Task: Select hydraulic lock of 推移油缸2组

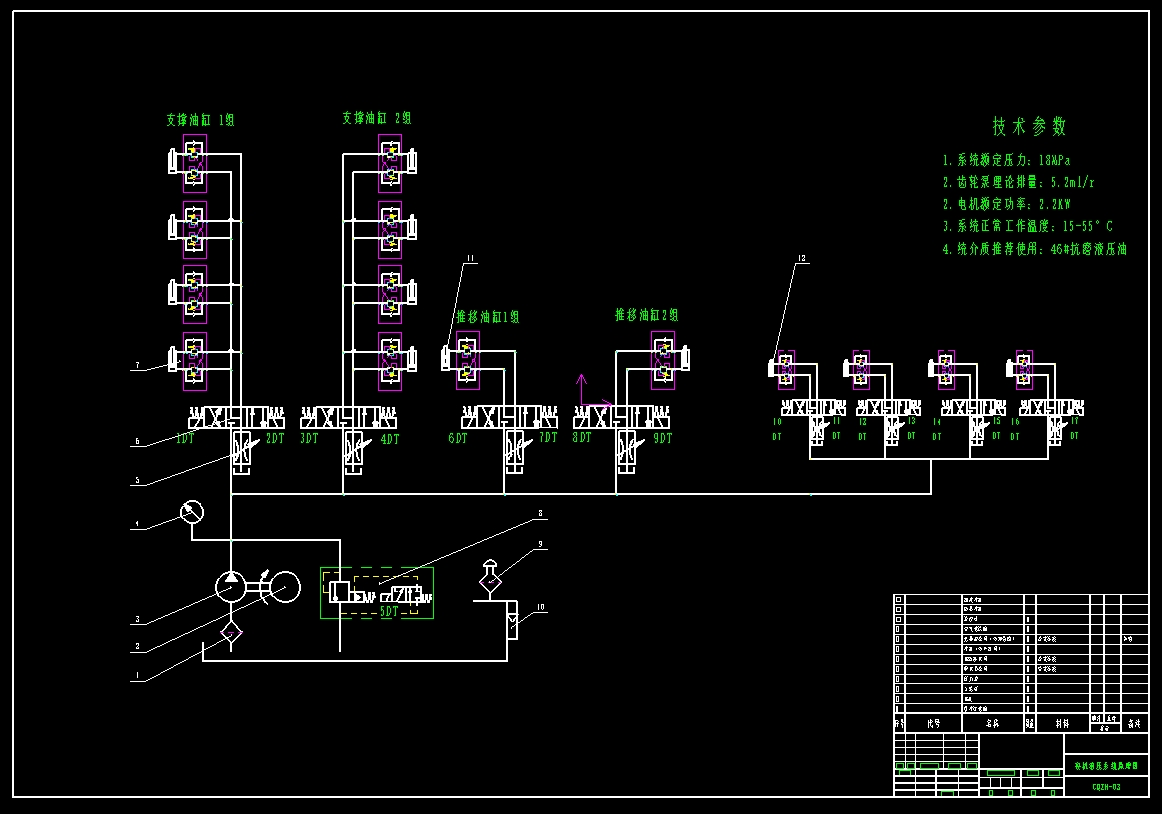Action: 663,360
